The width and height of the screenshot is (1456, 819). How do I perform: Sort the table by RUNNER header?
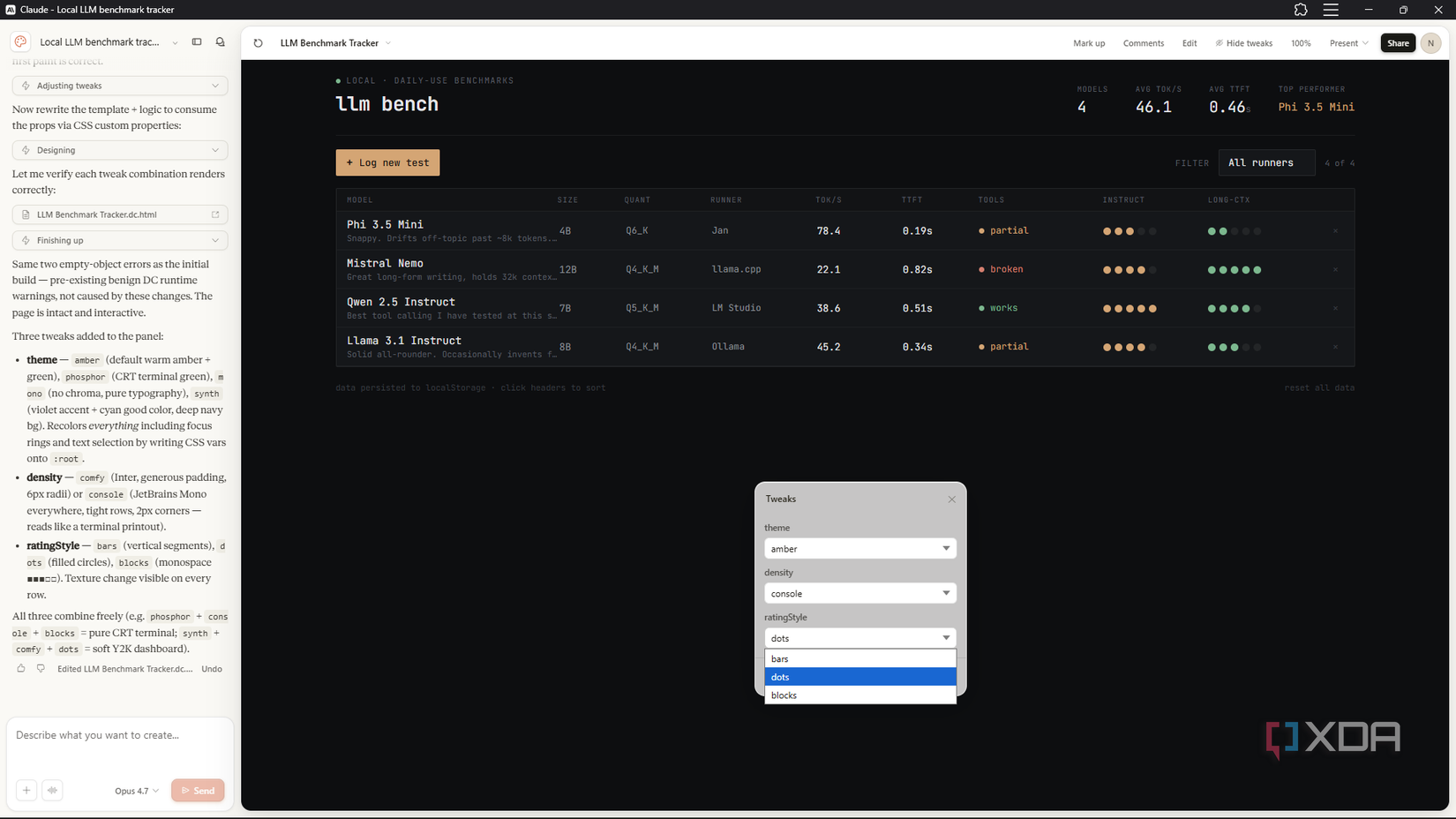coord(726,200)
